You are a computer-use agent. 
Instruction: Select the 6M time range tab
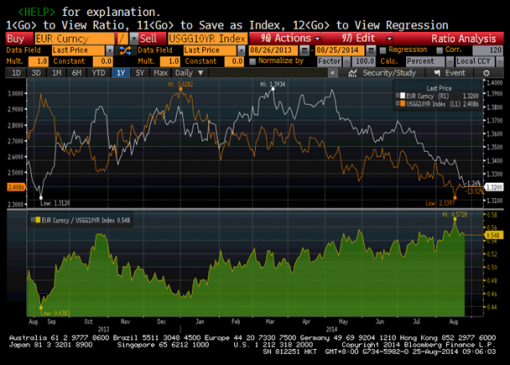tap(77, 73)
